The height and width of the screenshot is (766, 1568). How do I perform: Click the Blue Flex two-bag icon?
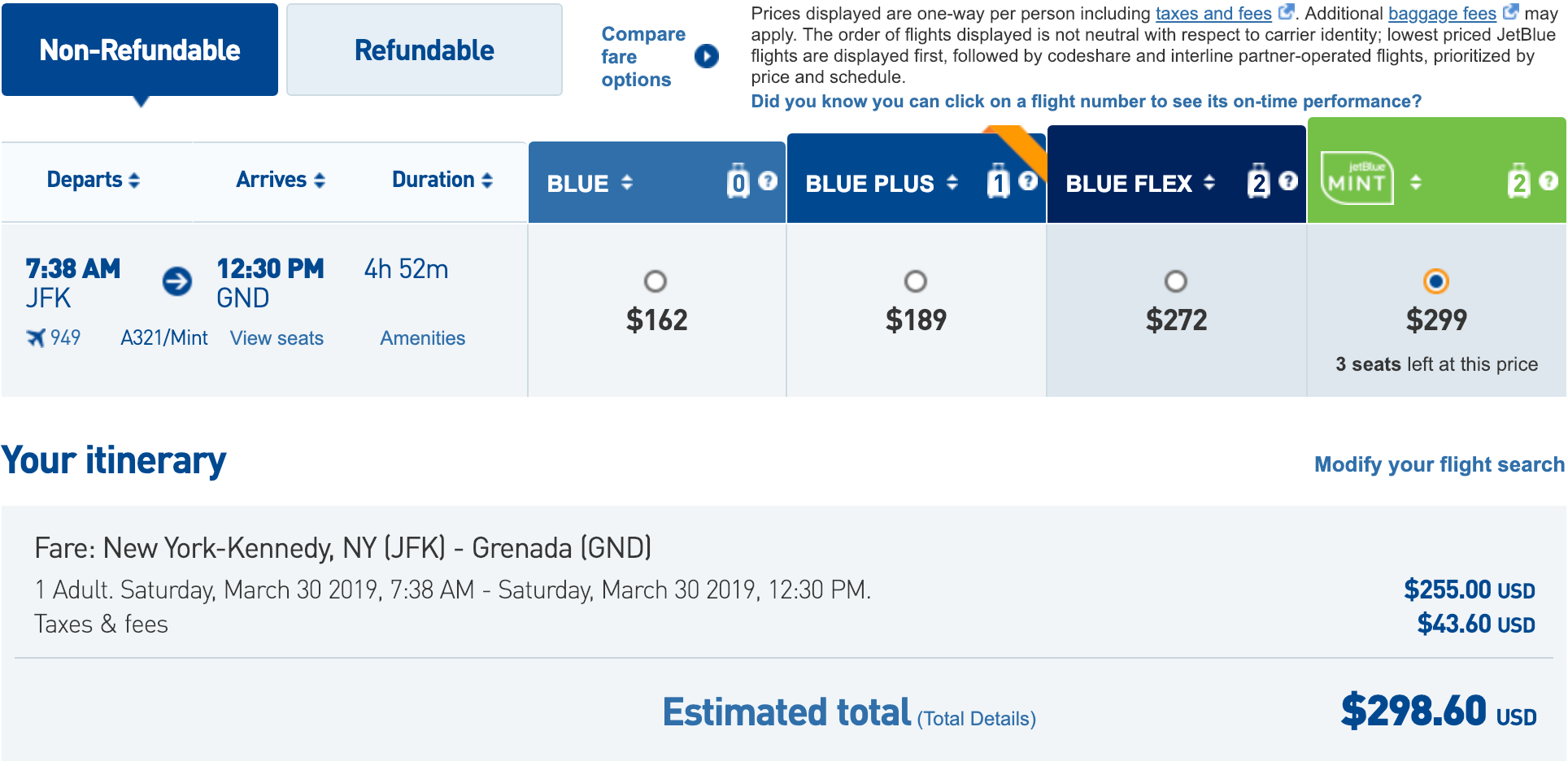tap(1258, 182)
